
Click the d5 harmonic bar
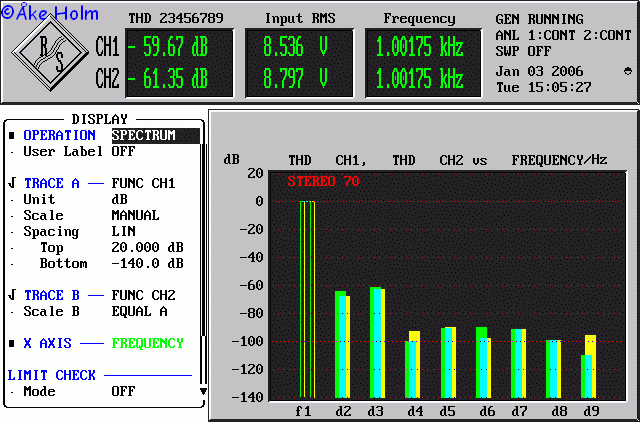[448, 362]
